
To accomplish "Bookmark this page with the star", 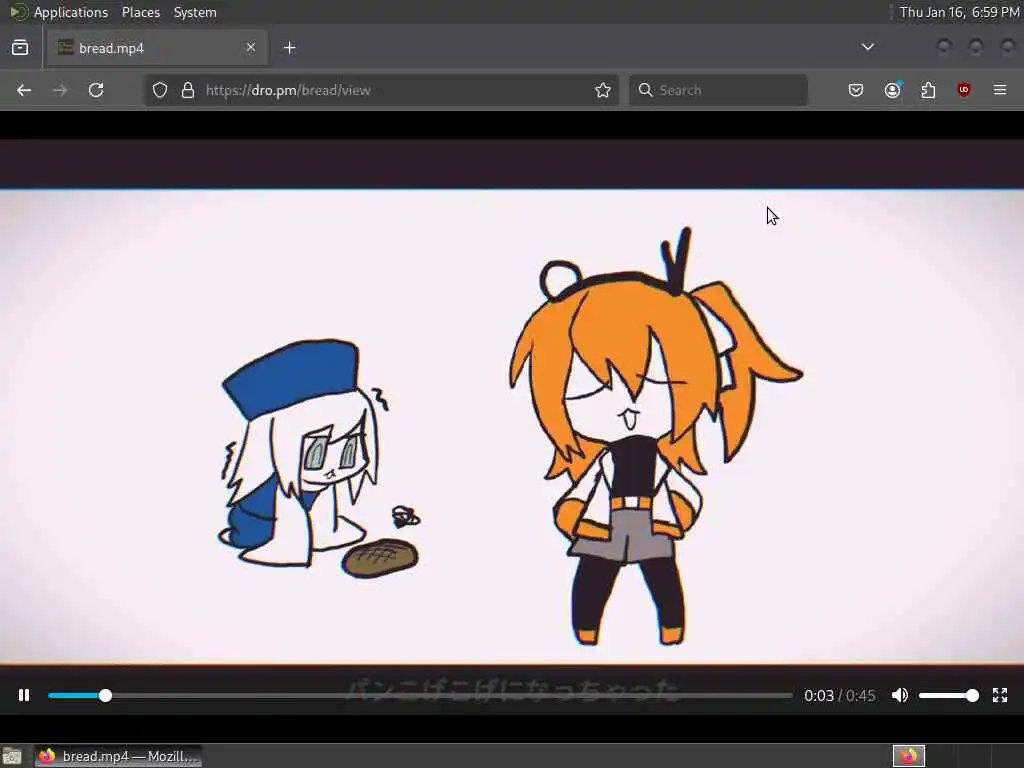I will (x=603, y=90).
